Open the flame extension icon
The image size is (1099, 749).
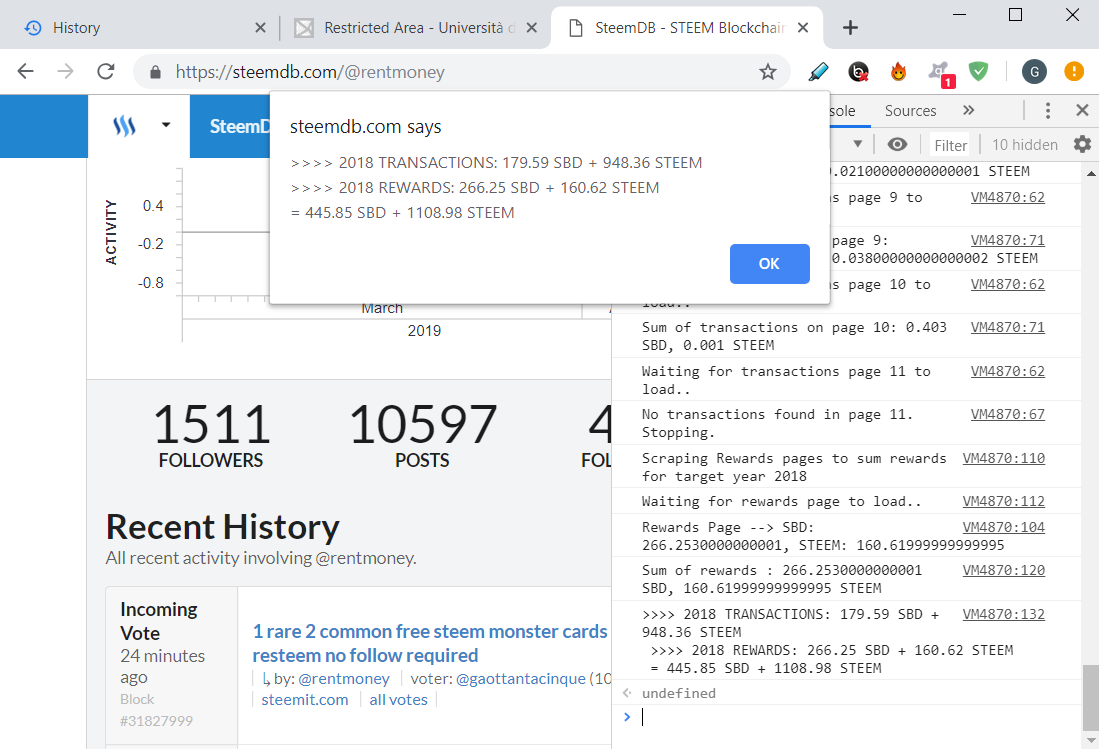pyautogui.click(x=899, y=71)
